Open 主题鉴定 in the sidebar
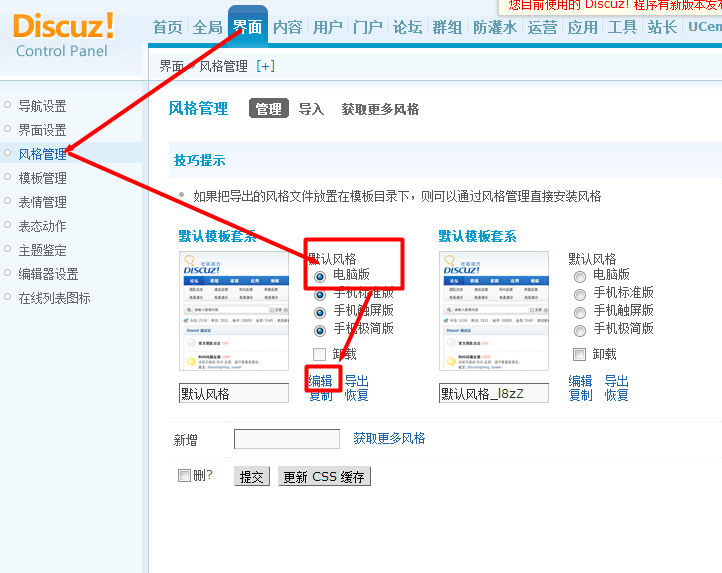This screenshot has height=573, width=722. pos(42,250)
